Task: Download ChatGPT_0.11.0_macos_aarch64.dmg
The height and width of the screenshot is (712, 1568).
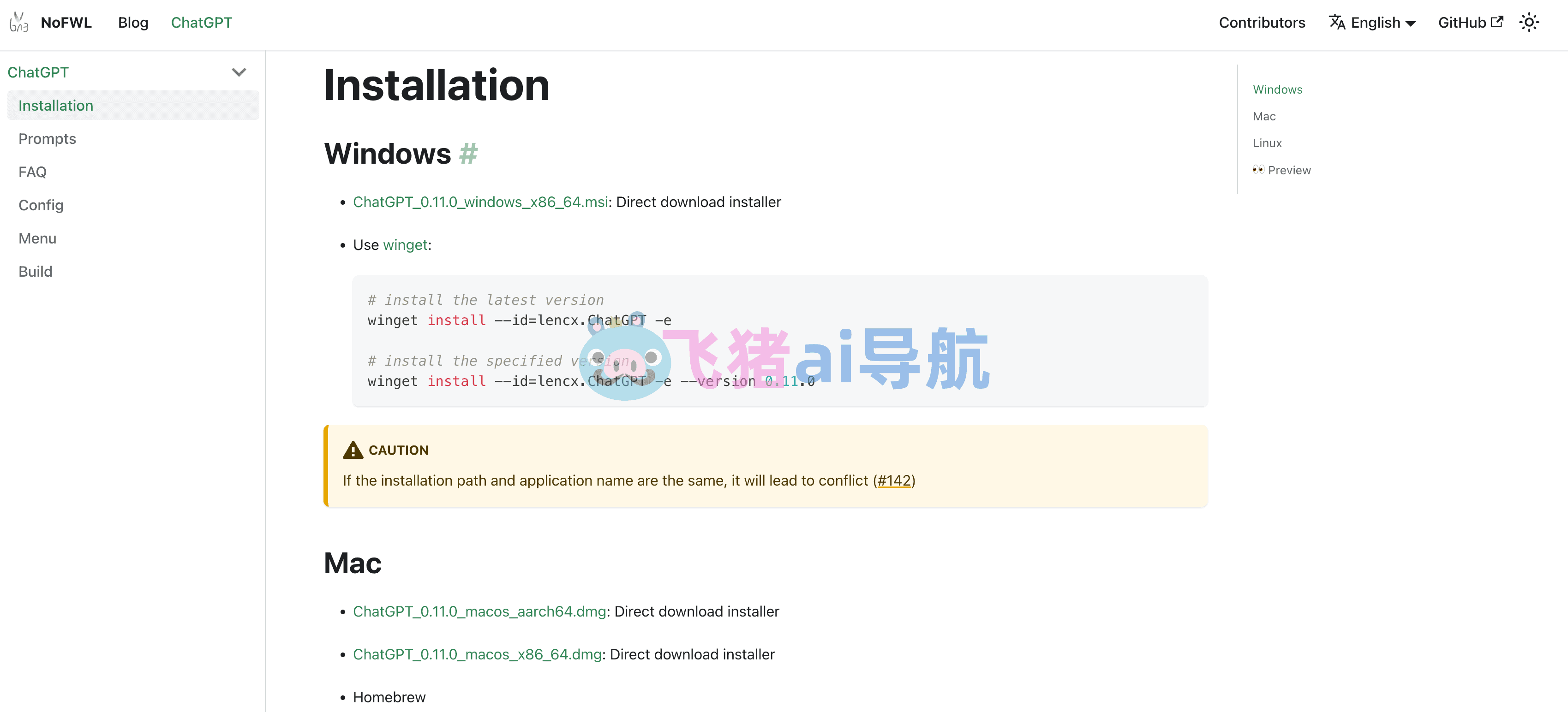Action: pos(479,611)
